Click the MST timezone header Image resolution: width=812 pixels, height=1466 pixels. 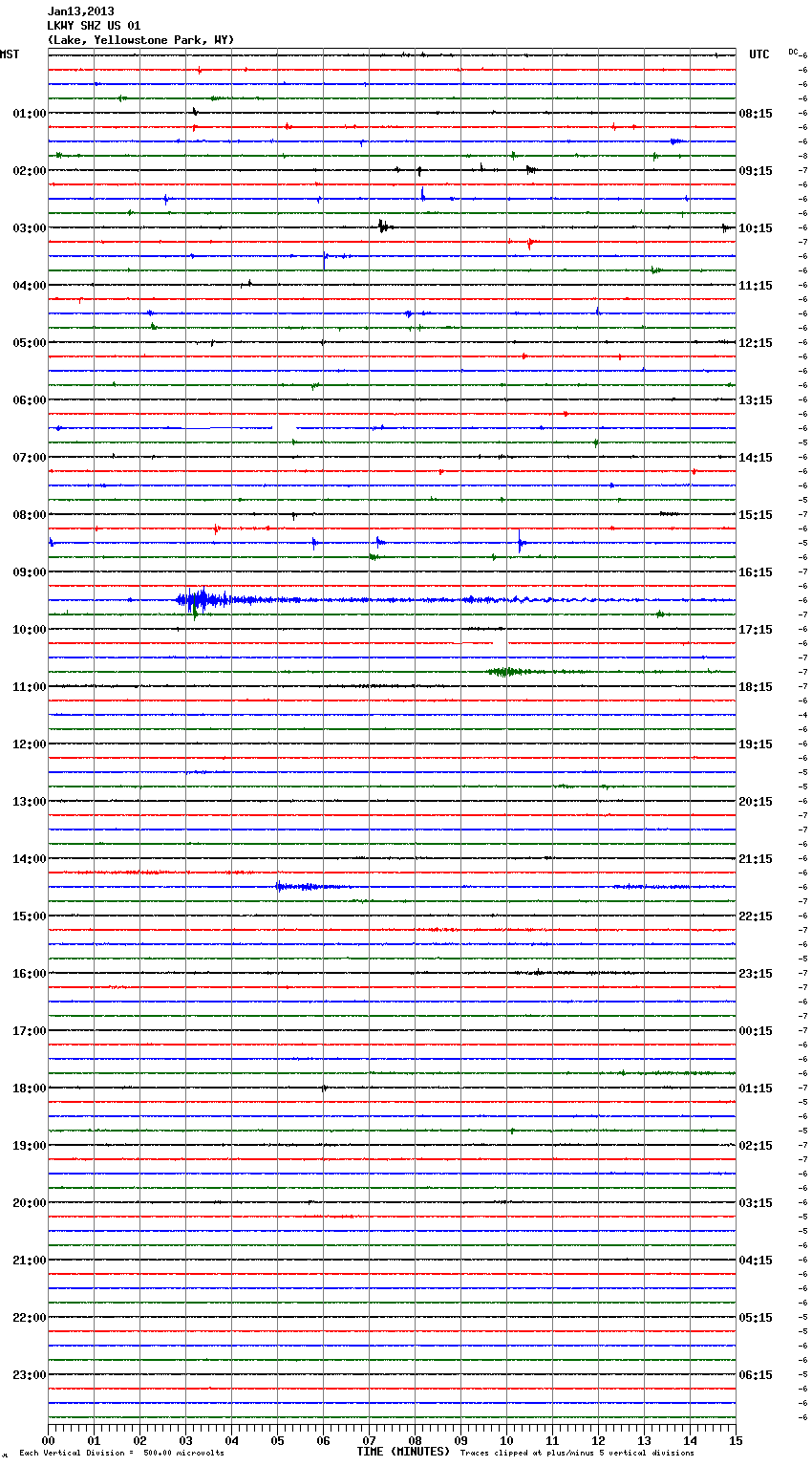pyautogui.click(x=10, y=54)
